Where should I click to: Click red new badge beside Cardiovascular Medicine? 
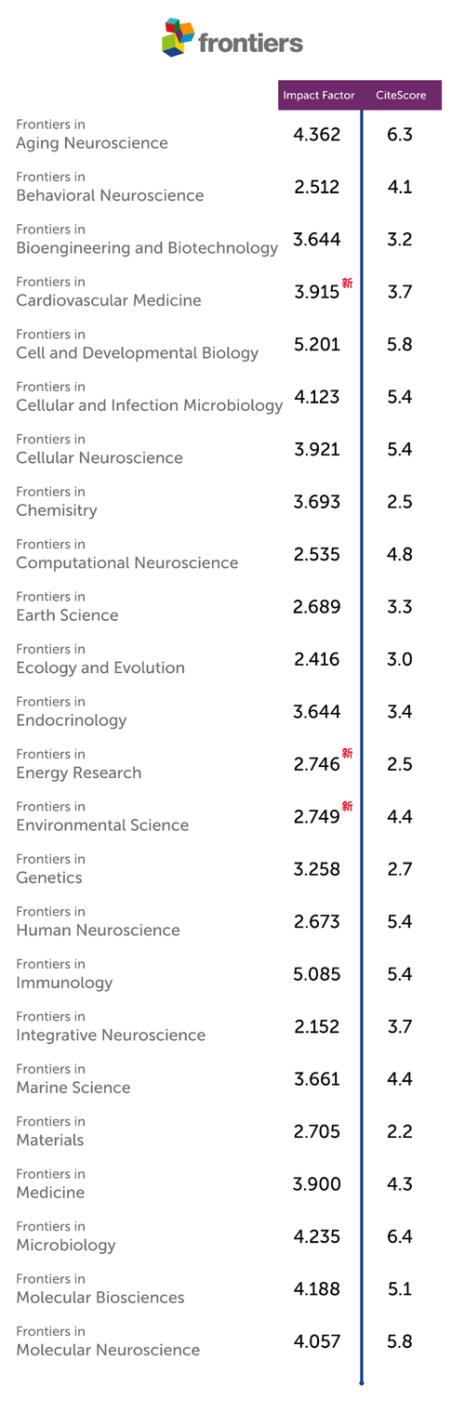point(347,283)
